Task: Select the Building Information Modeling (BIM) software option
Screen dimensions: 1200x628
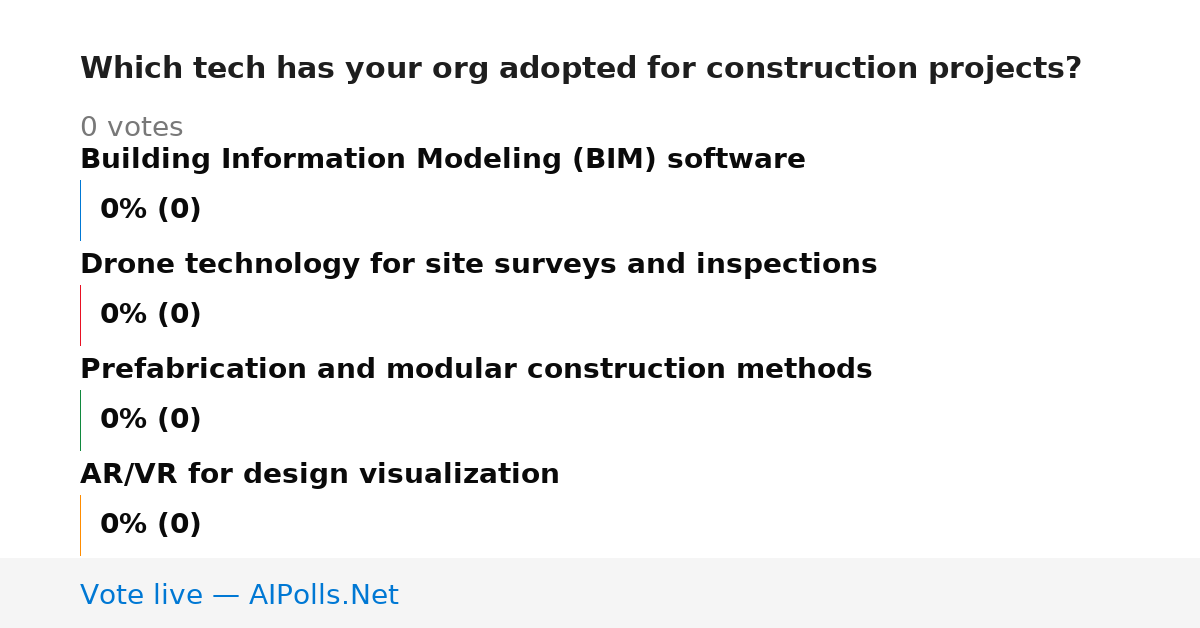Action: [x=443, y=160]
